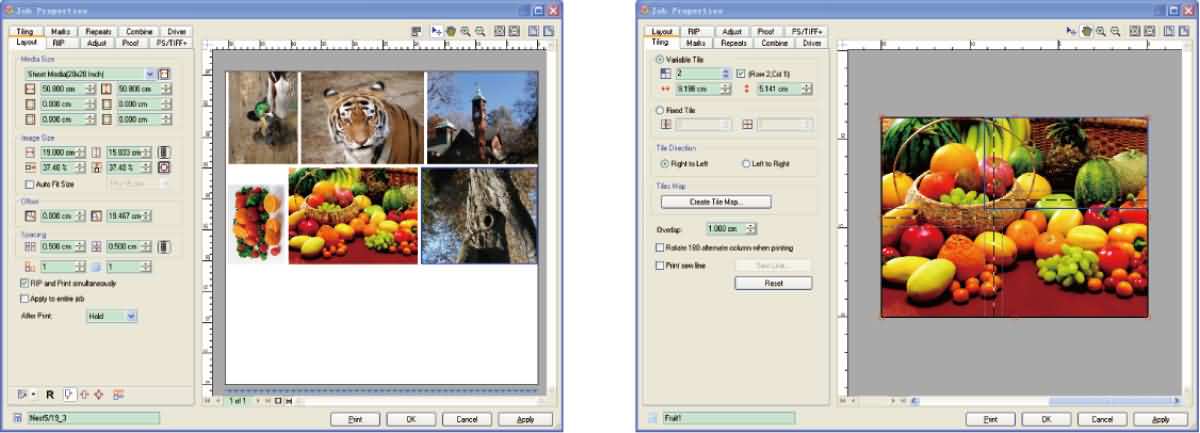Choose Left to Right tile direction
The image size is (1200, 433).
pos(746,163)
